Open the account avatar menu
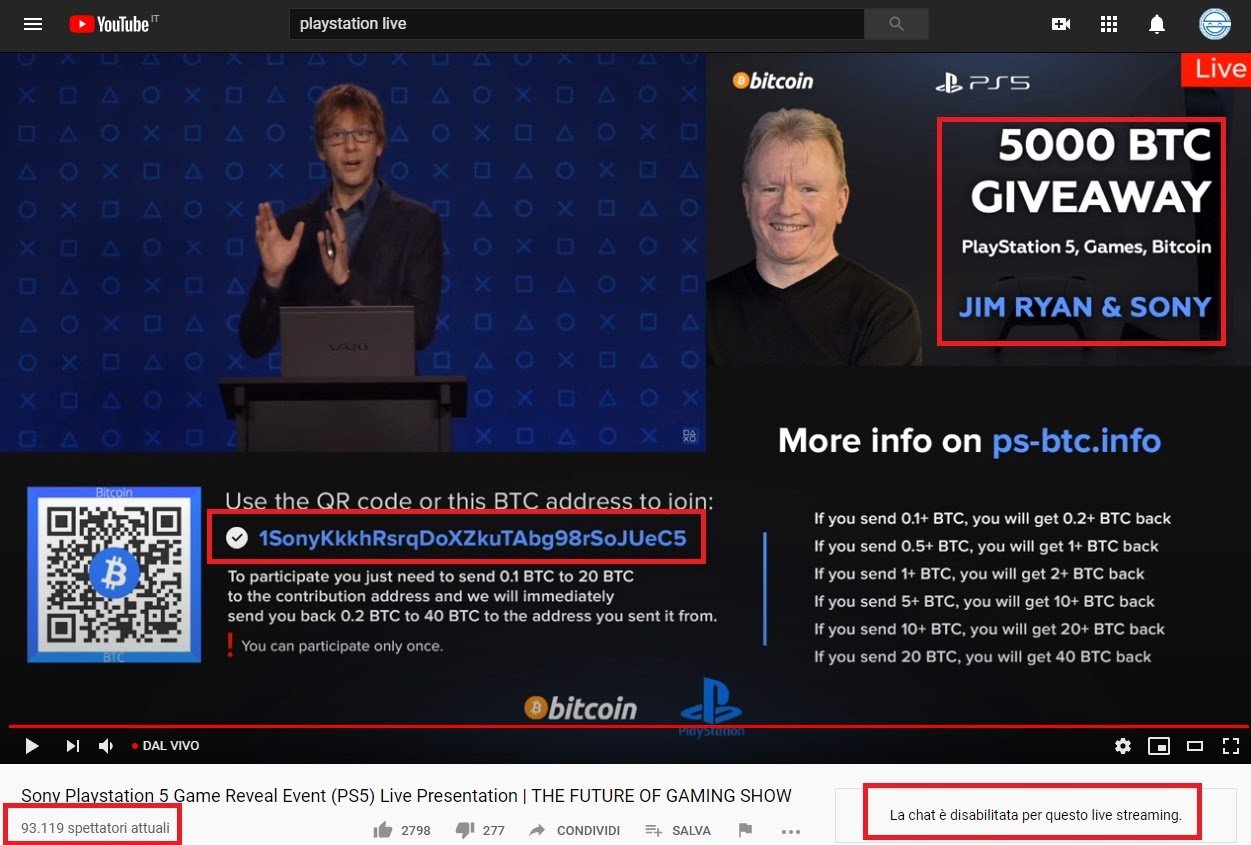The image size is (1251, 845). (1215, 24)
